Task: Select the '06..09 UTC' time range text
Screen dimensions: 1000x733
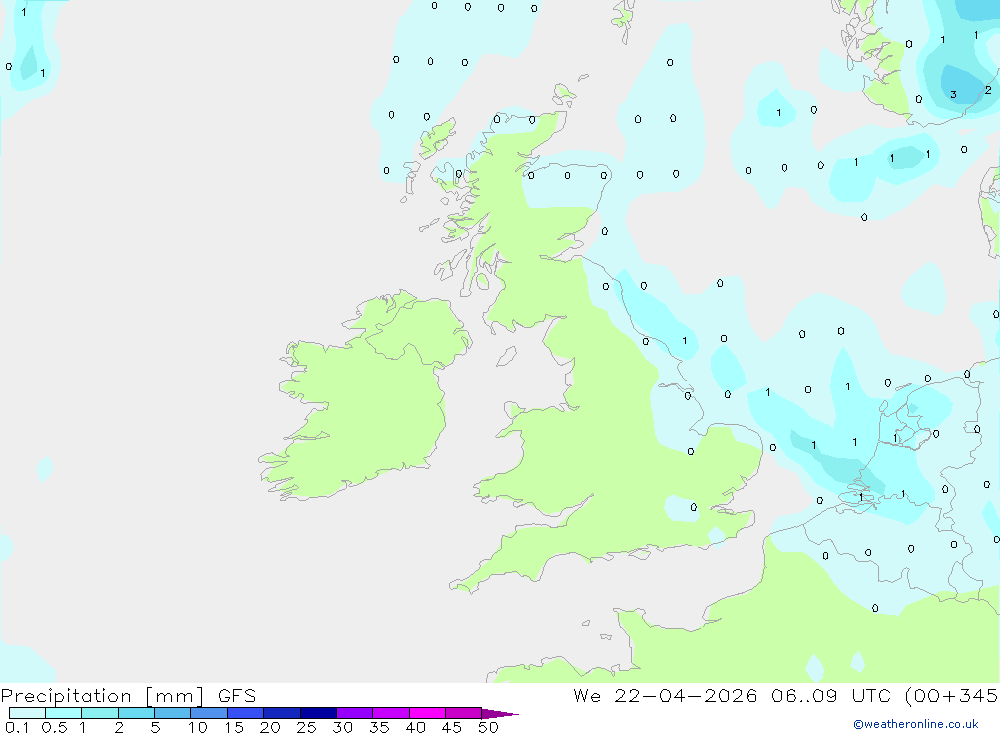Action: [x=831, y=696]
